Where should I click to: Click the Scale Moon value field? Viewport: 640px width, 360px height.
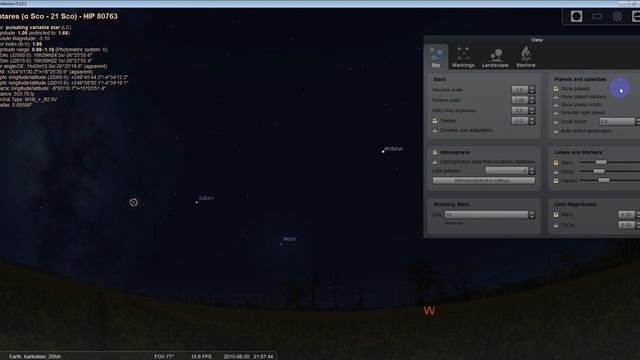617,122
